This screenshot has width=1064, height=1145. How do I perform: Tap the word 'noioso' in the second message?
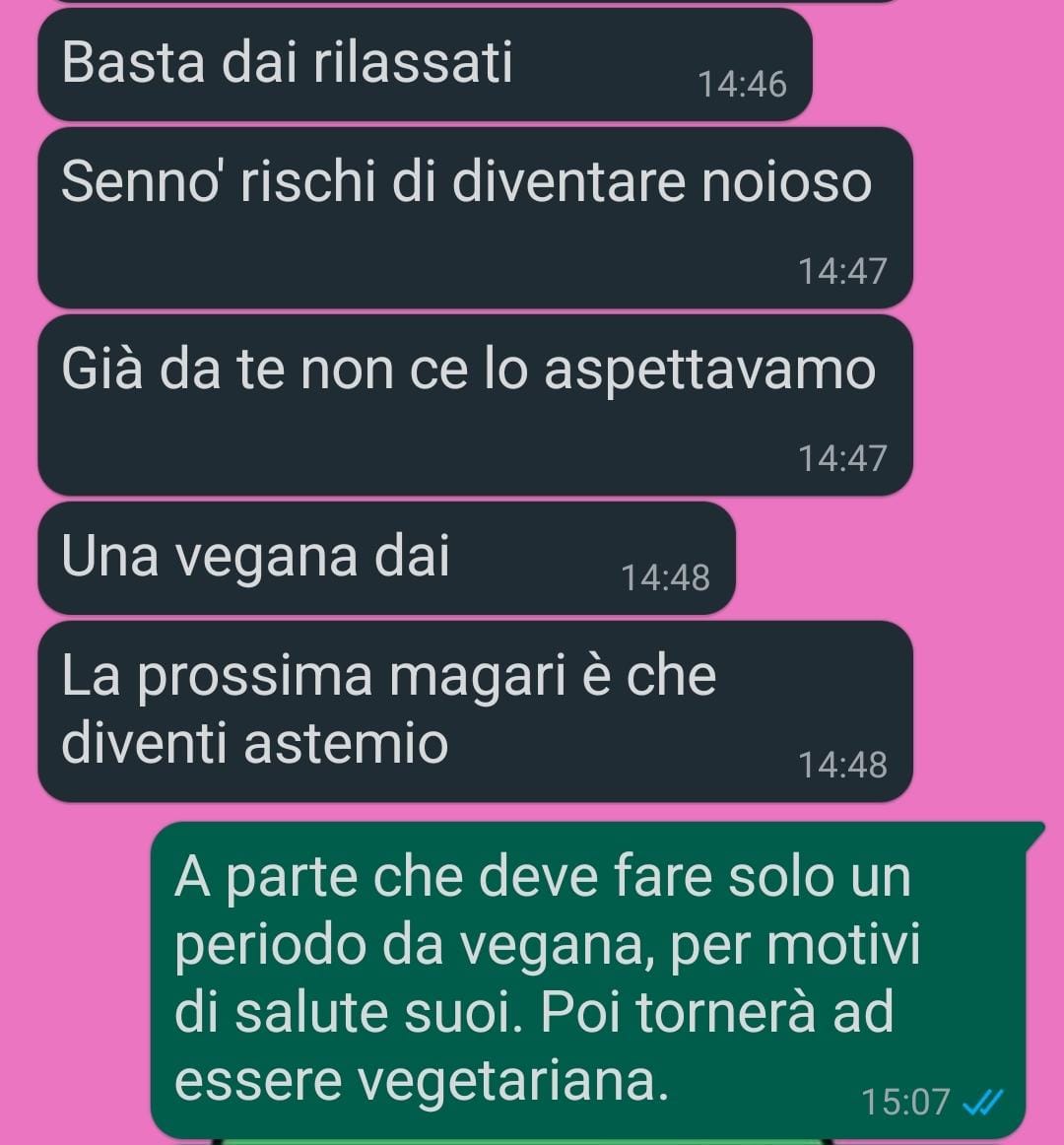pos(786,181)
